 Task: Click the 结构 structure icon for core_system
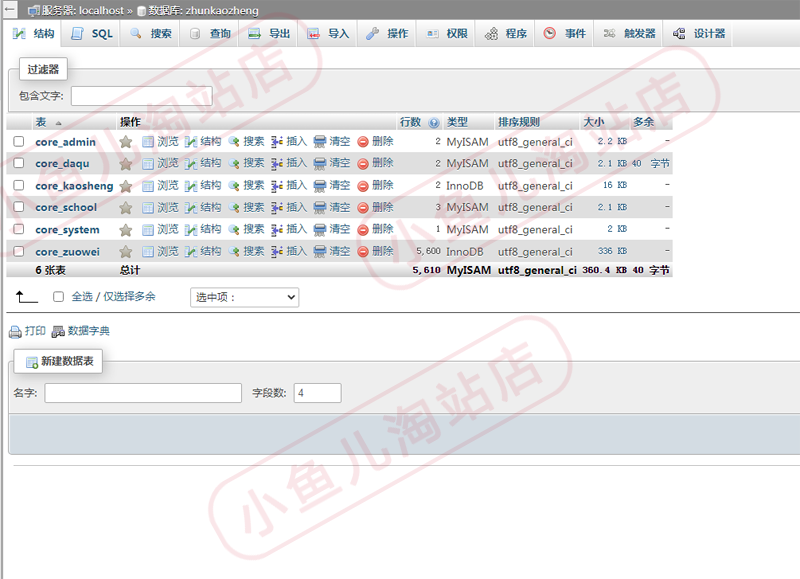click(191, 230)
